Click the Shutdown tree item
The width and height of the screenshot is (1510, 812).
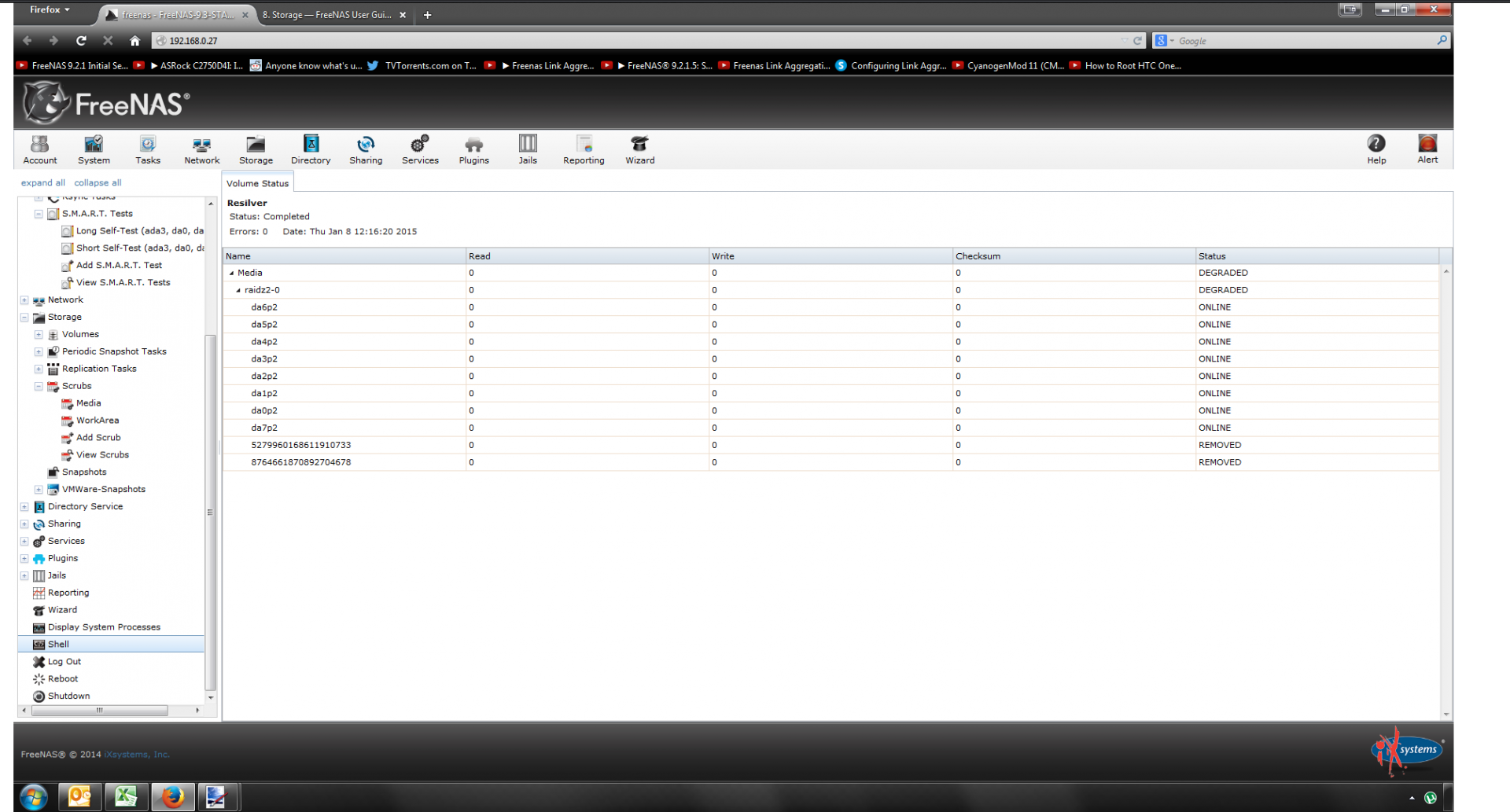[x=68, y=696]
